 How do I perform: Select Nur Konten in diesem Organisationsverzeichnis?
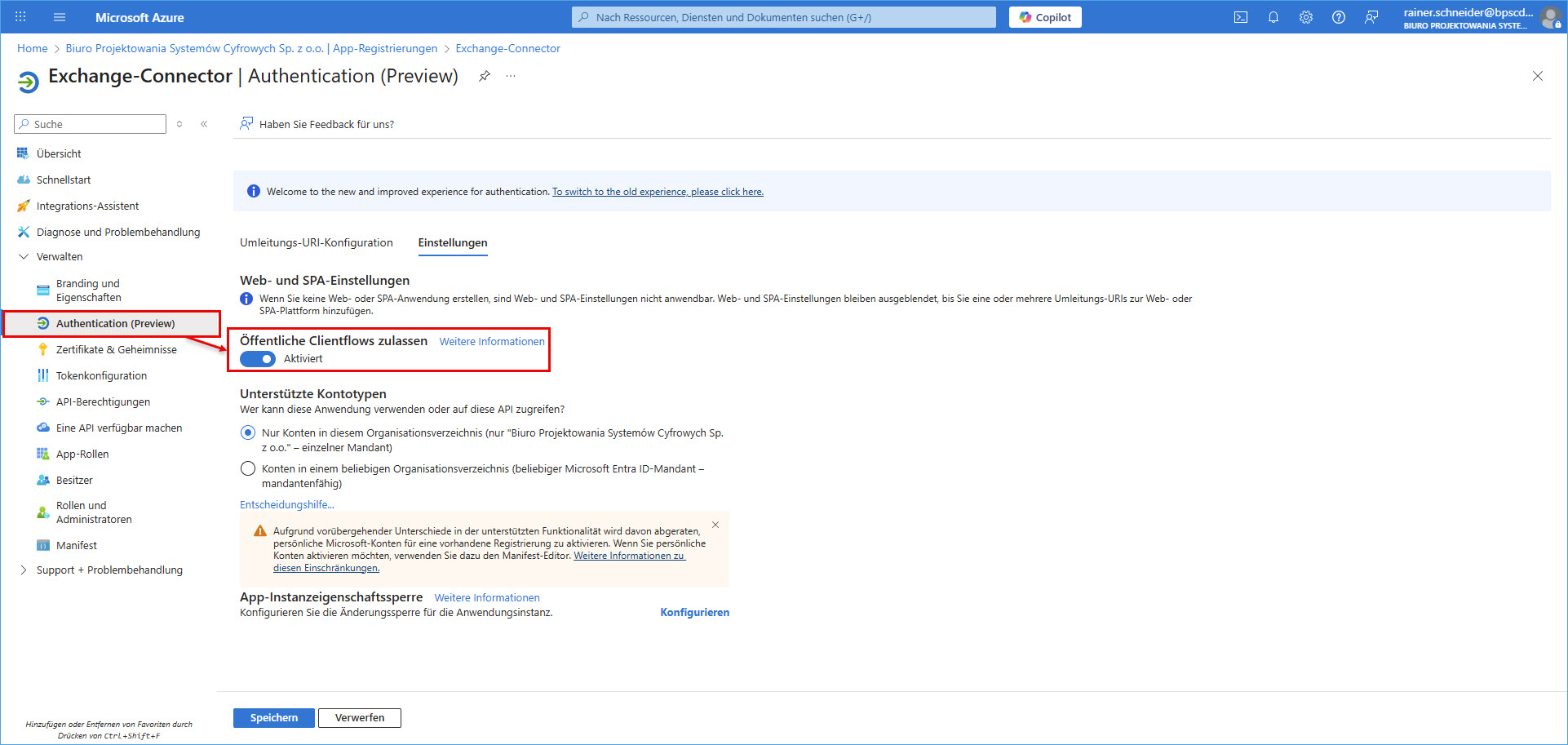tap(248, 432)
